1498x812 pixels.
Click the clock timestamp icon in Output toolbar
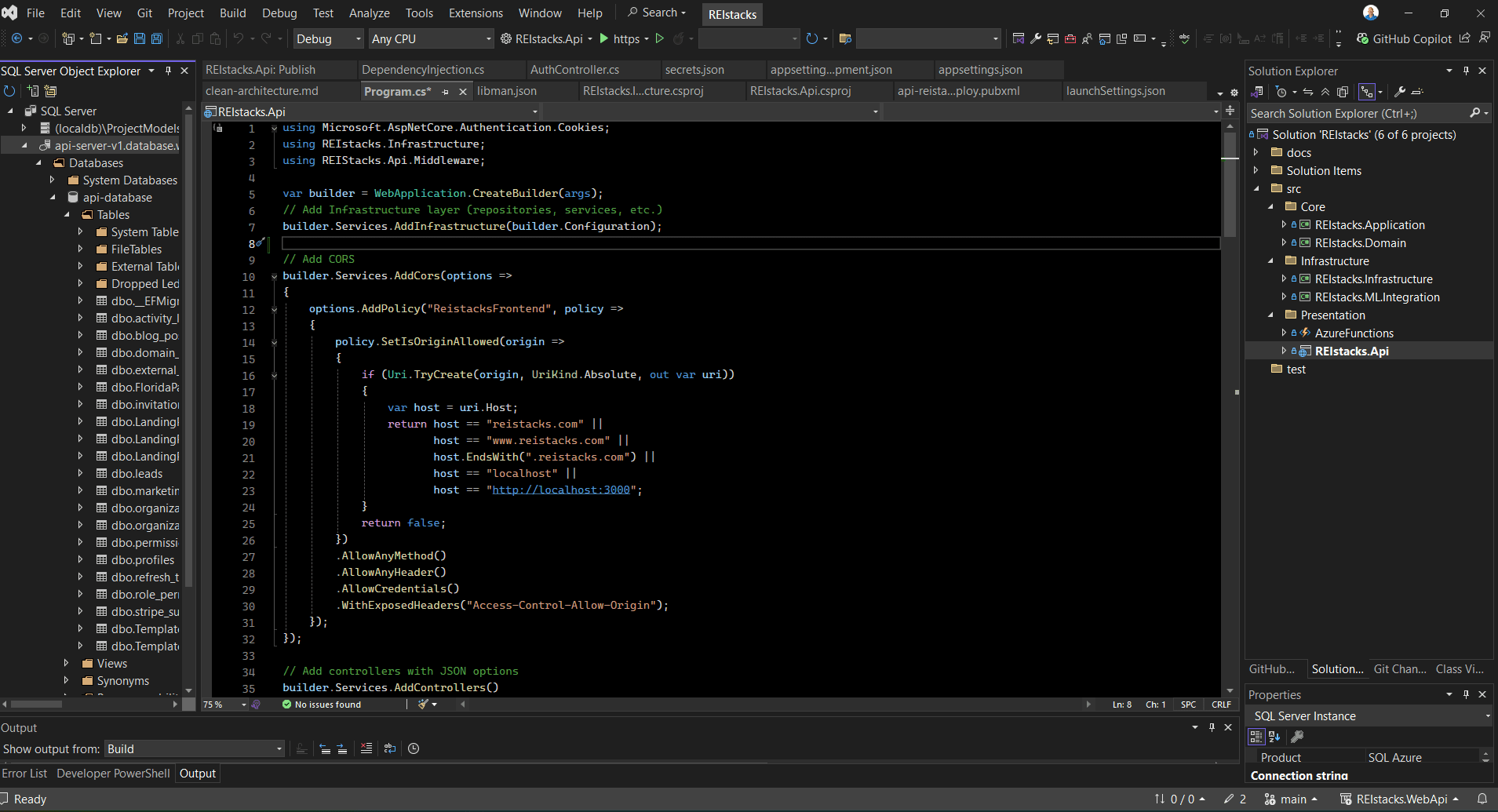(x=414, y=748)
